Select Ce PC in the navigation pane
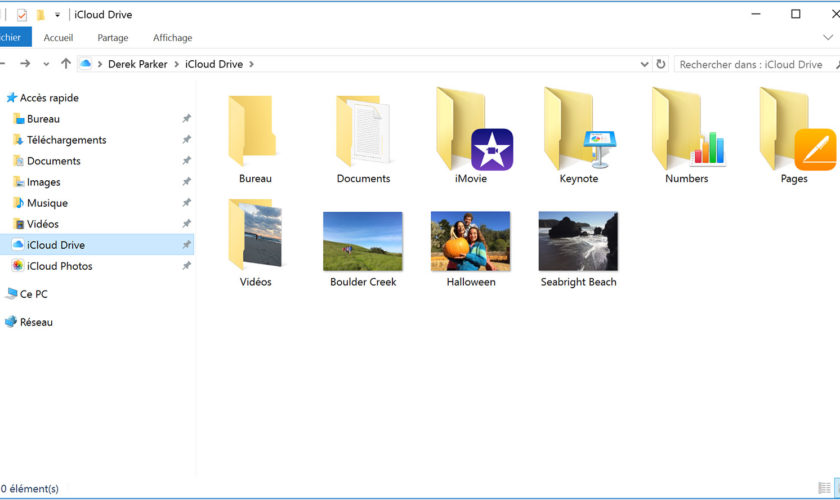 click(x=33, y=294)
